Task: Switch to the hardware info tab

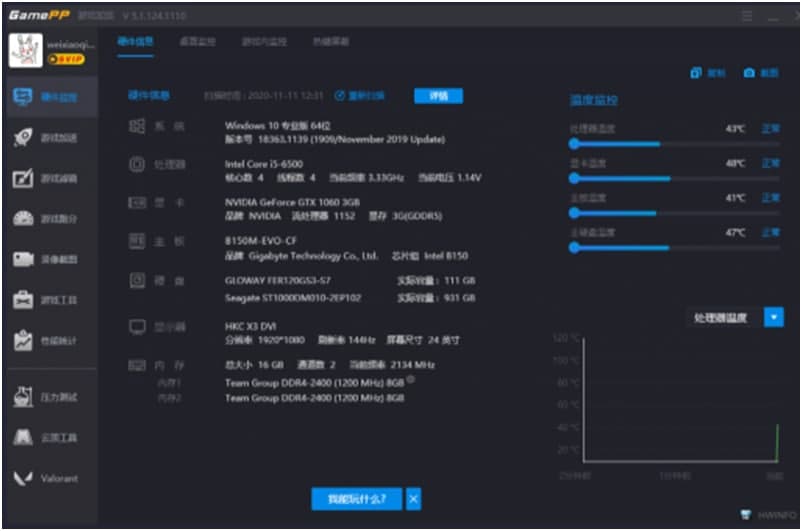Action: [135, 41]
